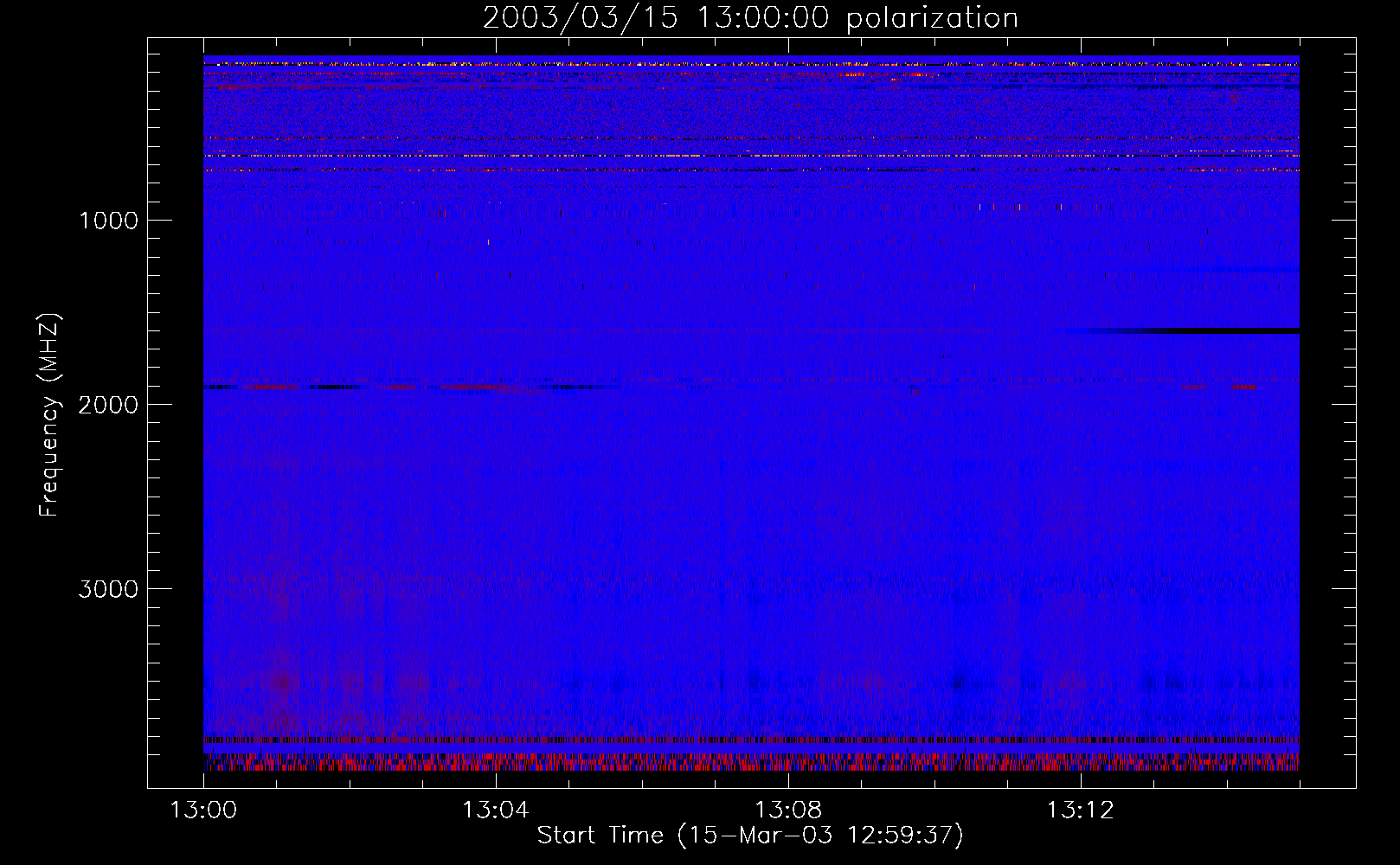Click the 13:04 time tick label
The width and height of the screenshot is (1400, 865).
point(495,811)
